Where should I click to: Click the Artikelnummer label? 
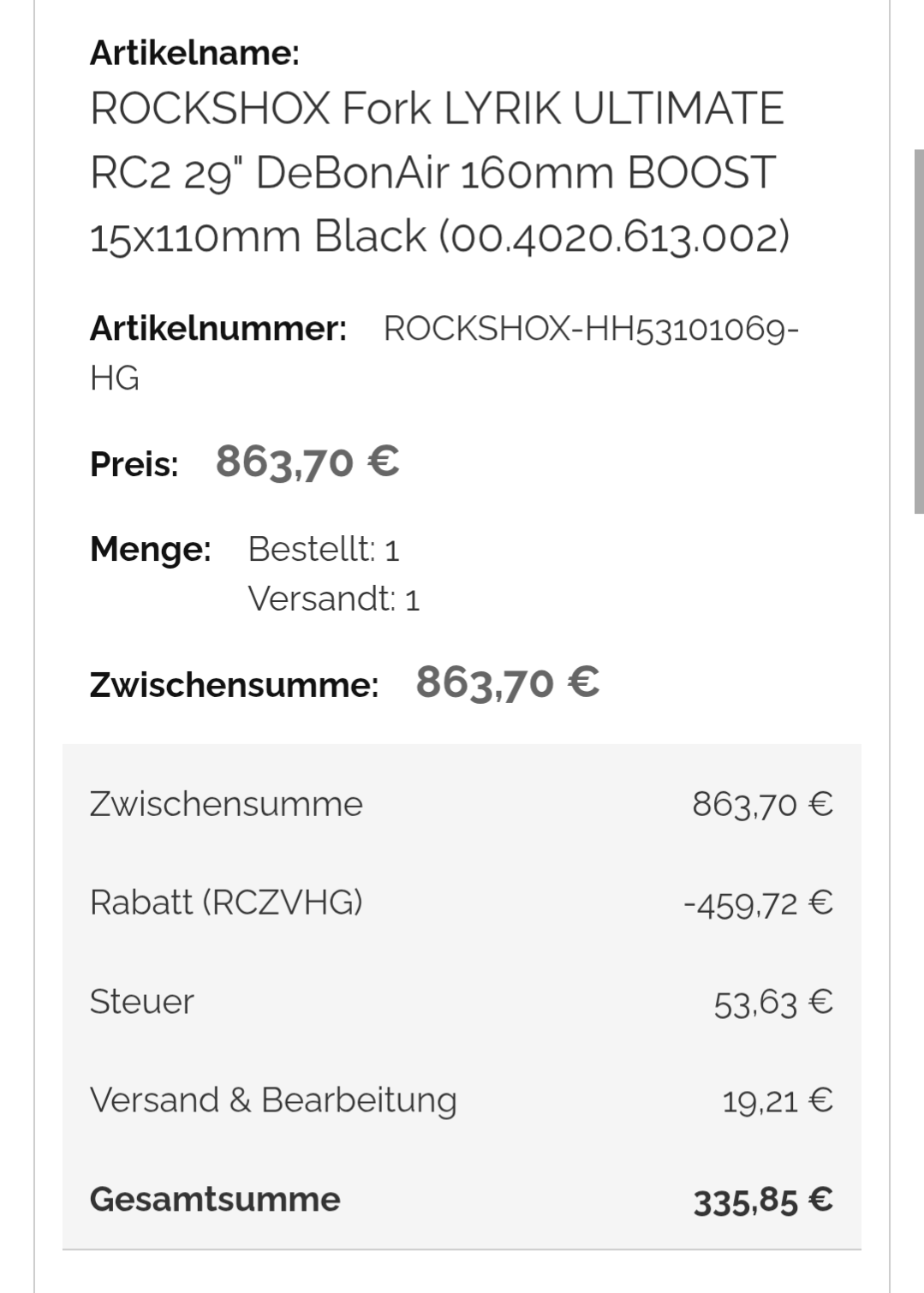click(x=218, y=329)
